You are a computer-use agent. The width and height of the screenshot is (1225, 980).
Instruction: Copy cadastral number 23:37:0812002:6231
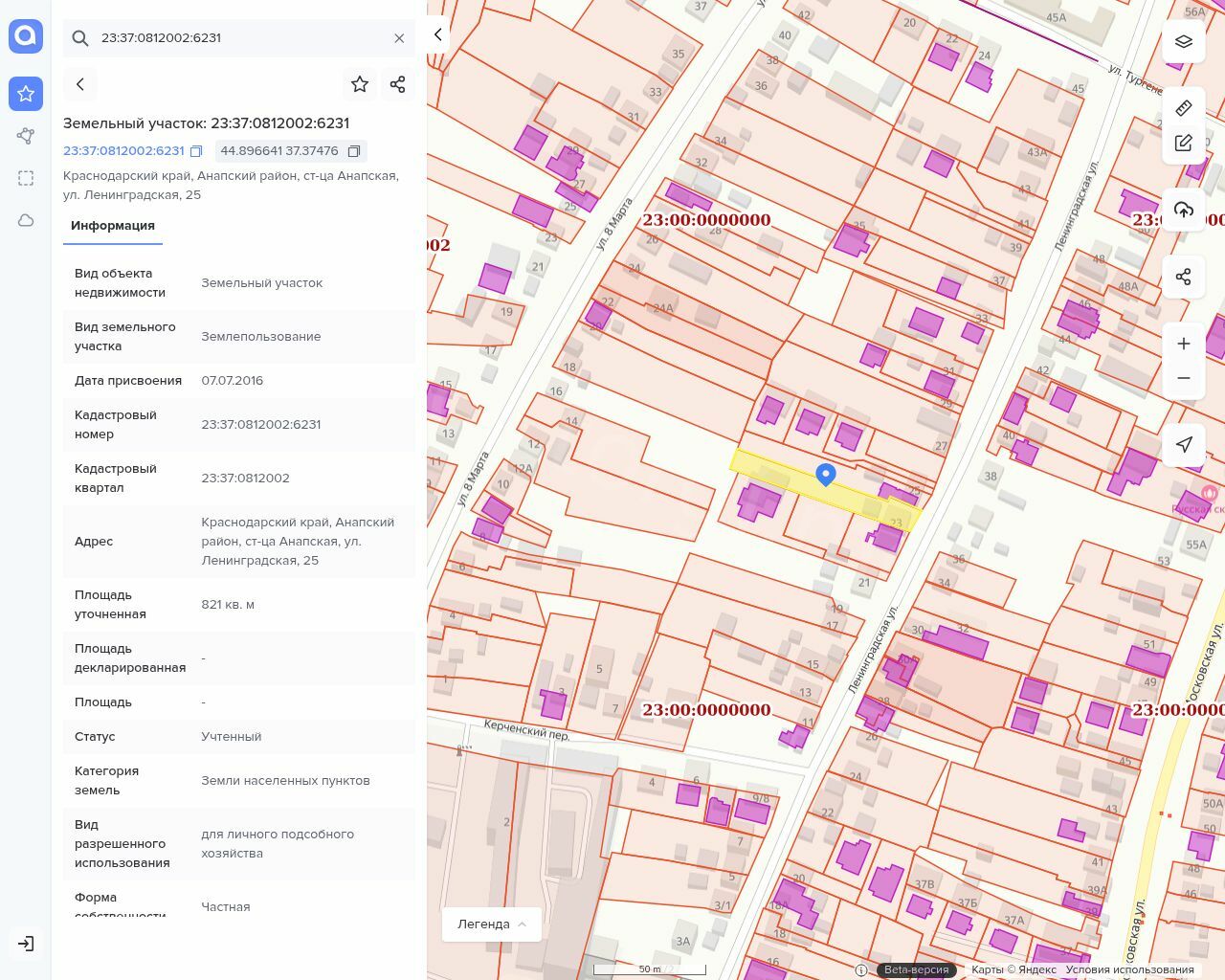[196, 151]
